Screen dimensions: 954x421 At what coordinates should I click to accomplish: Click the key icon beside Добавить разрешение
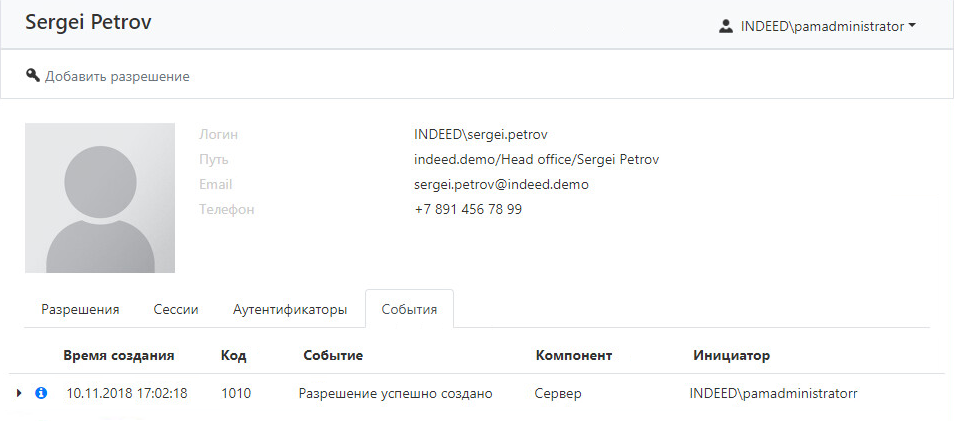point(33,75)
